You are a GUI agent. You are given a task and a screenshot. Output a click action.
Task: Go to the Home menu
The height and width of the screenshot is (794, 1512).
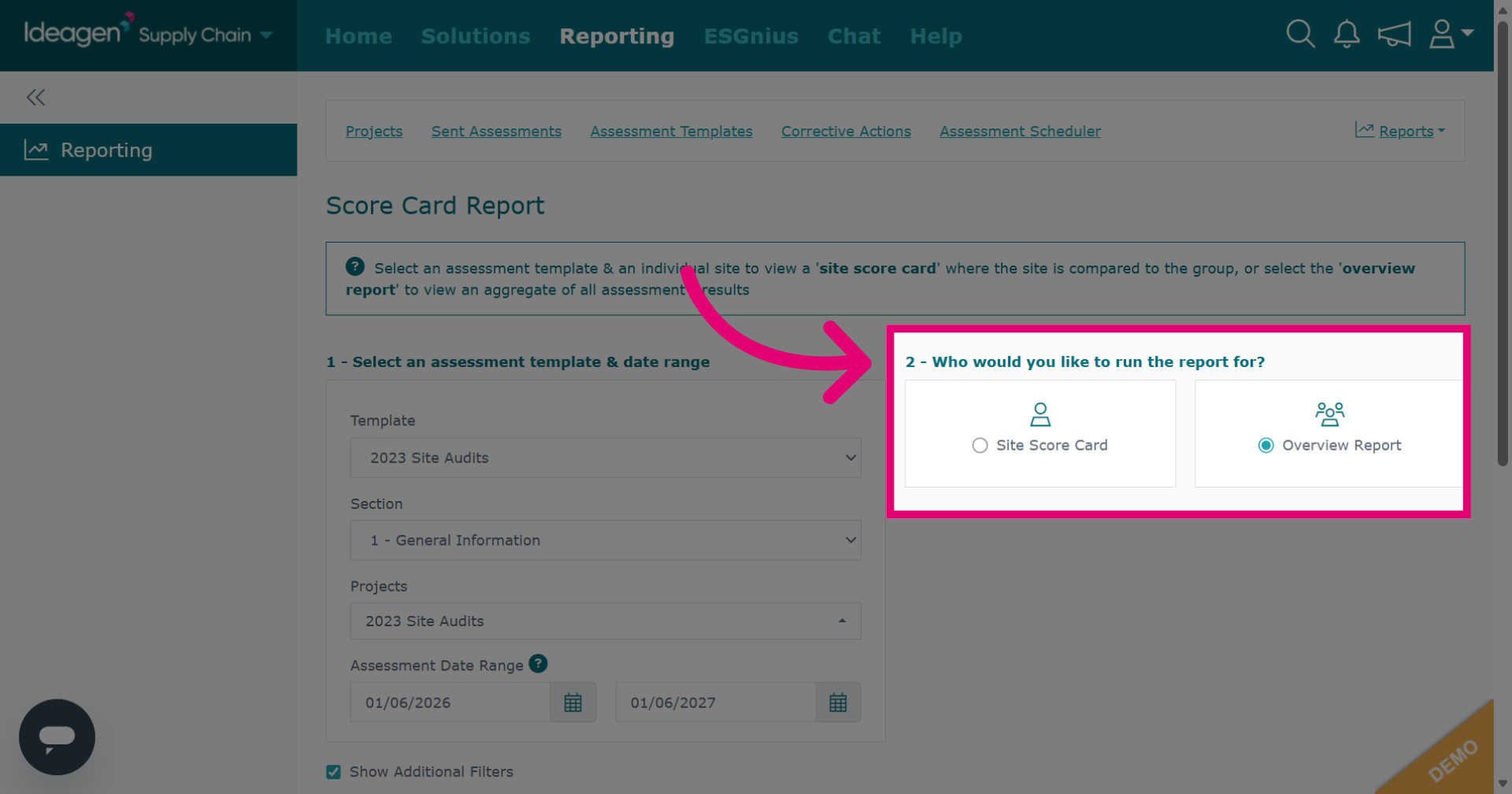(x=358, y=36)
